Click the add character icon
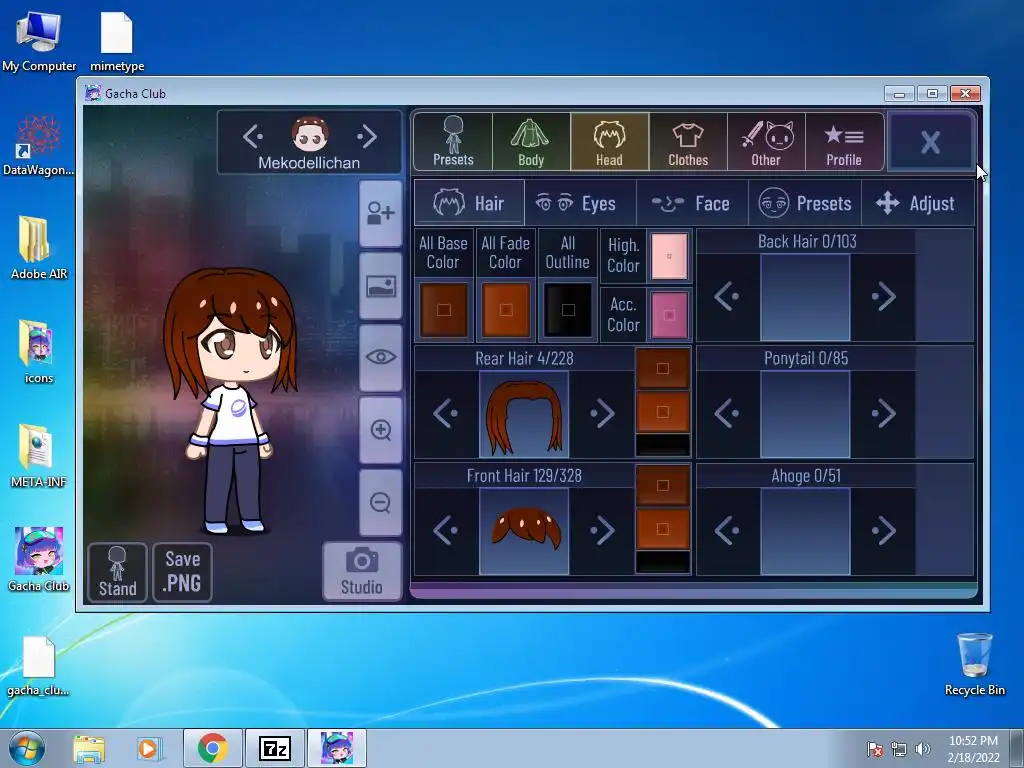Screen dimensions: 1024x768 click(x=380, y=214)
